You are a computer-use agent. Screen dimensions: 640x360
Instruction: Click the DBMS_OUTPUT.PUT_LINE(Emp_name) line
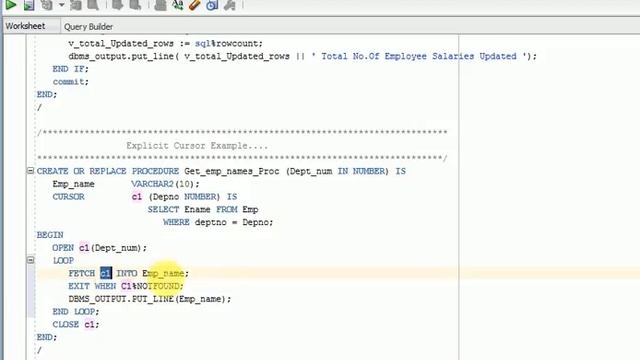pyautogui.click(x=150, y=299)
